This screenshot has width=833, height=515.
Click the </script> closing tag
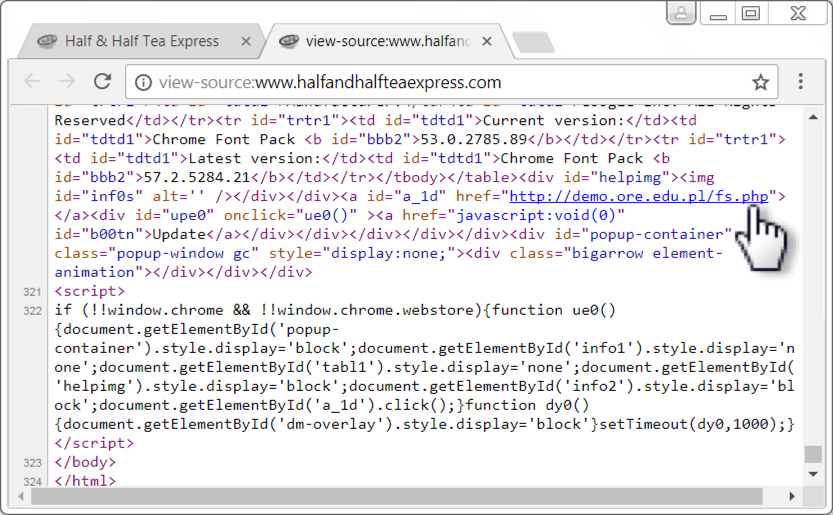click(x=94, y=443)
